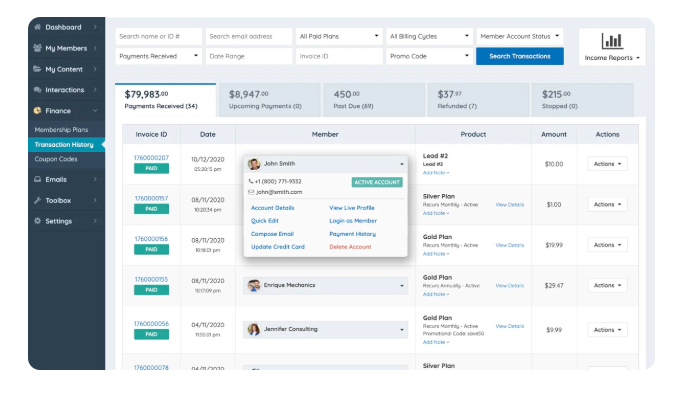Click Enrique Mechanics avatar photo

[x=254, y=285]
